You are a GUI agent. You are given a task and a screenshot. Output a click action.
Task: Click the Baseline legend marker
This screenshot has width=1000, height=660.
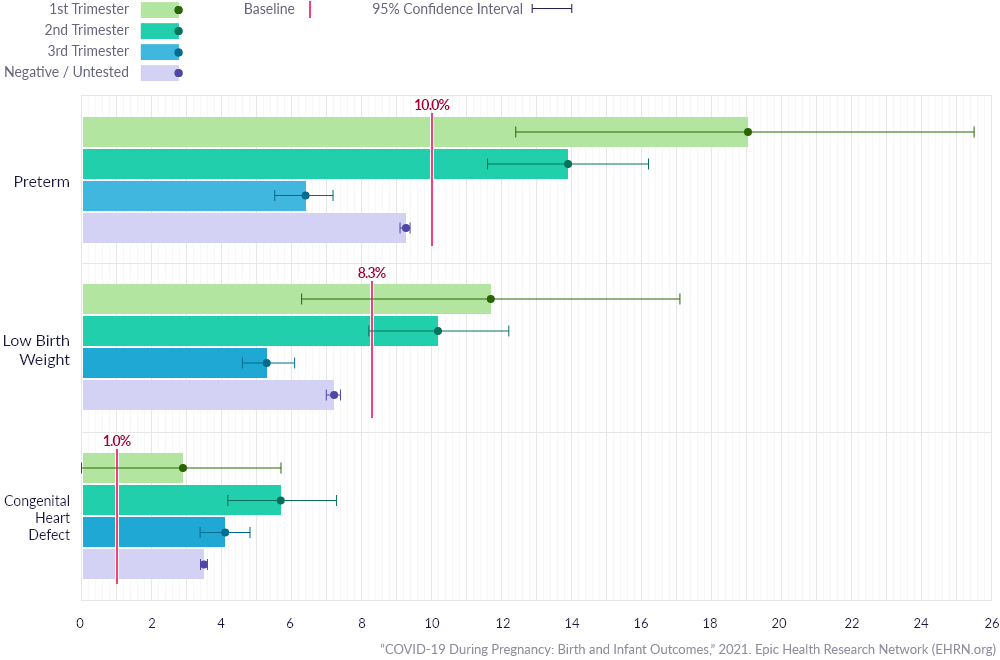[310, 10]
